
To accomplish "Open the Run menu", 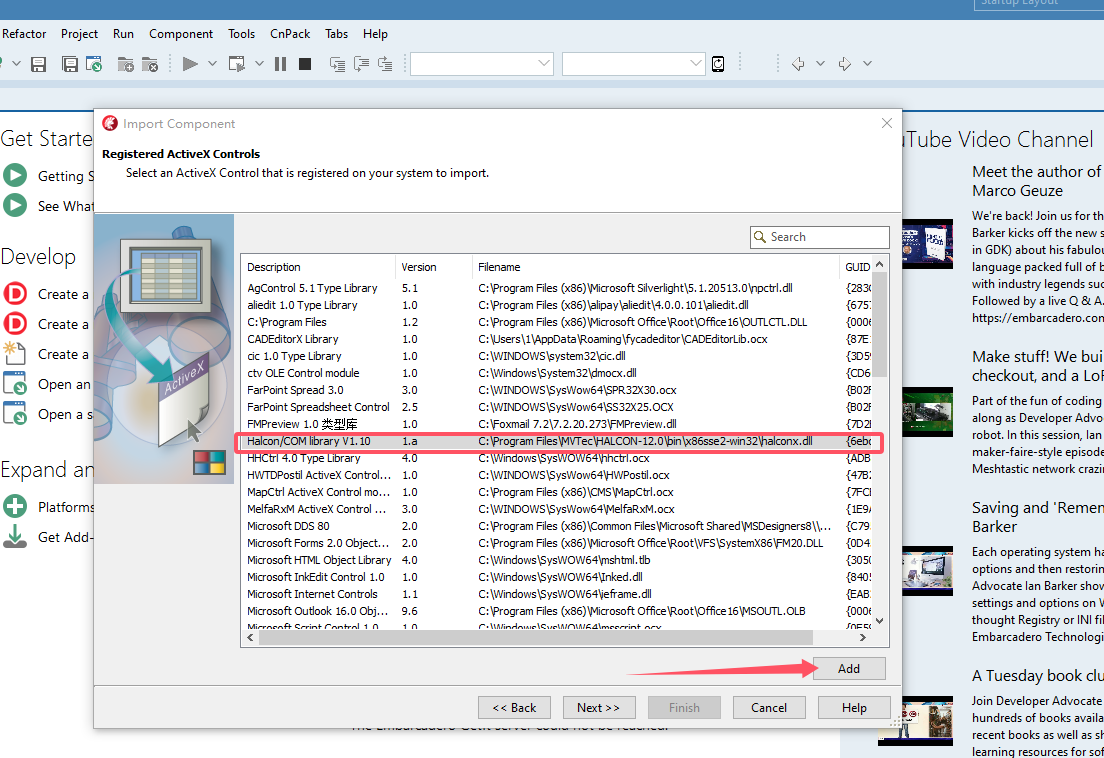I will click(x=123, y=34).
